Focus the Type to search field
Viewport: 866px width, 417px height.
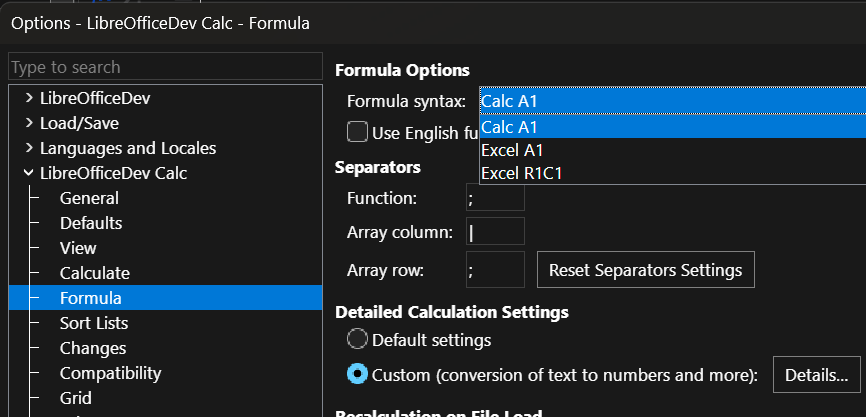point(165,67)
